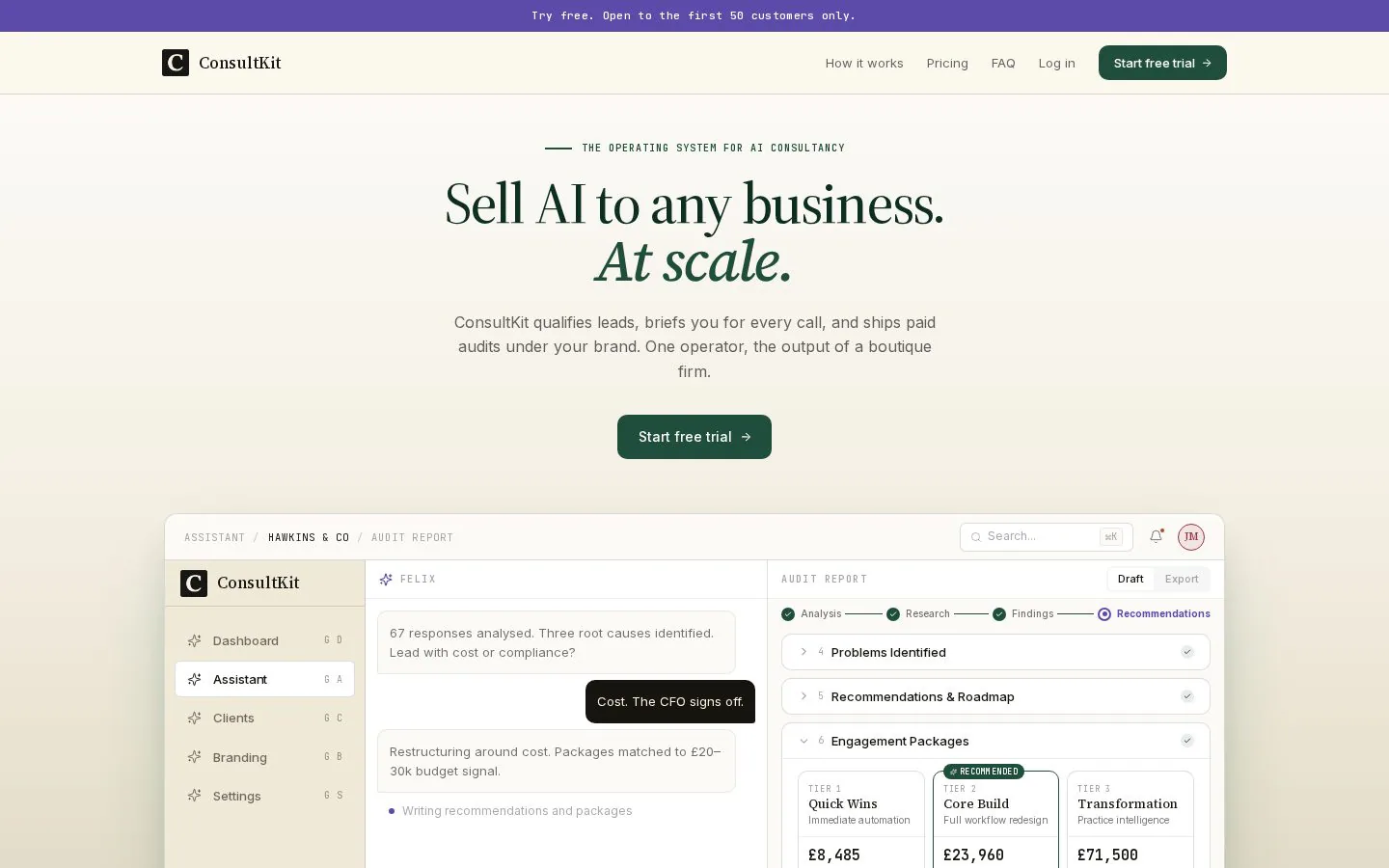
Task: Switch the report to Draft mode
Action: coord(1130,579)
